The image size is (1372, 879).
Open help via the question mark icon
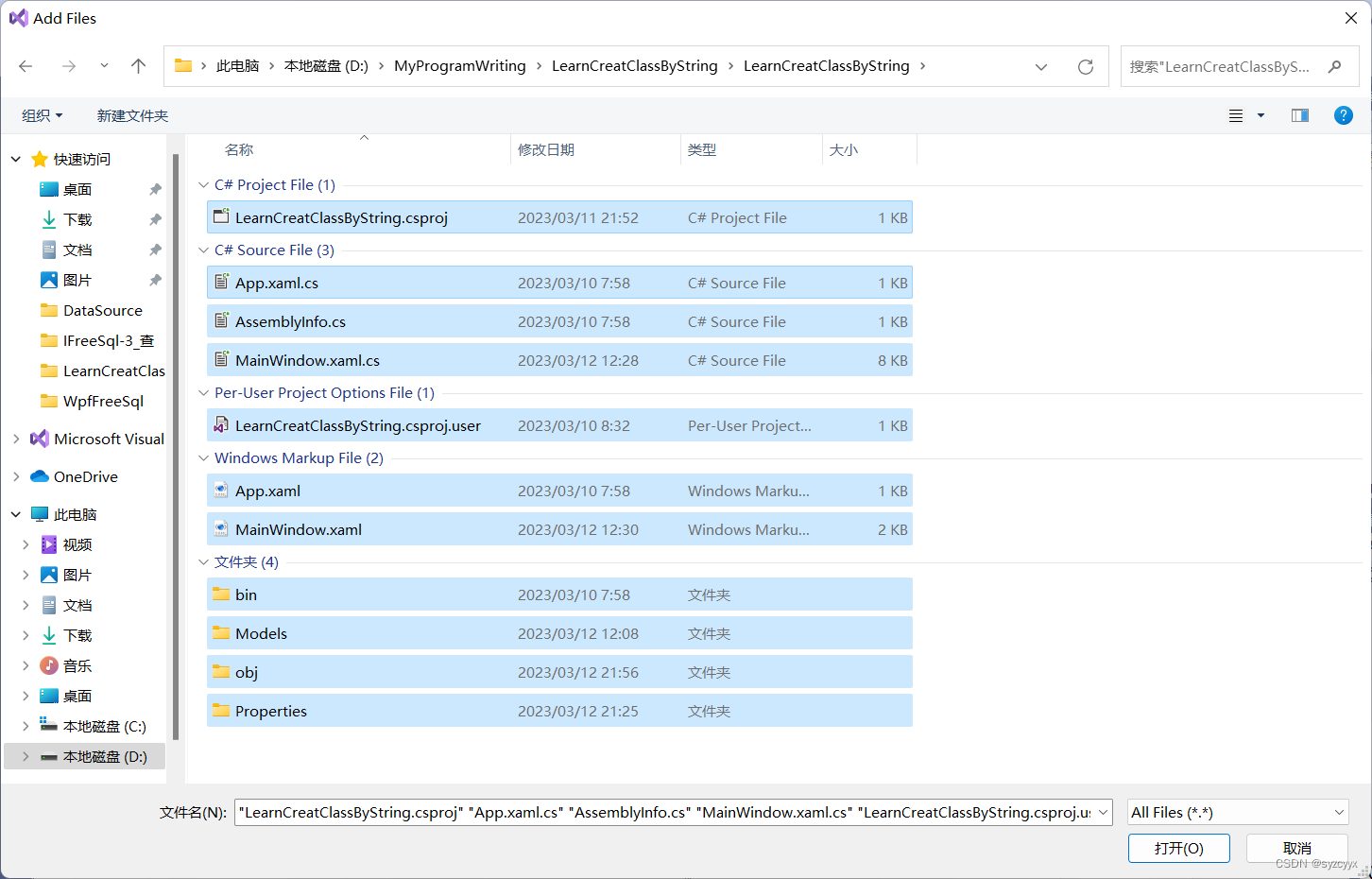(1343, 114)
